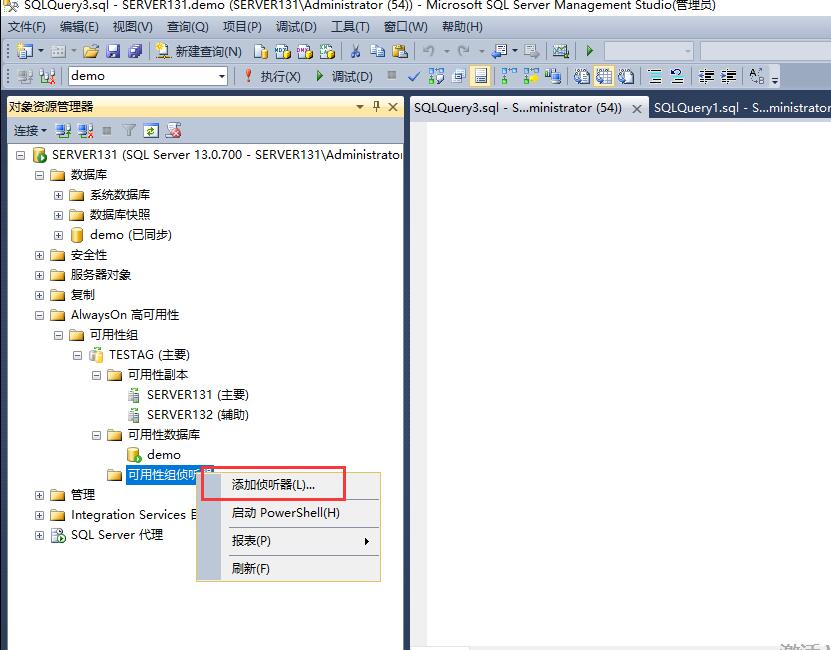
Task: Click the script icon with red X in Object Explorer
Action: pos(173,130)
